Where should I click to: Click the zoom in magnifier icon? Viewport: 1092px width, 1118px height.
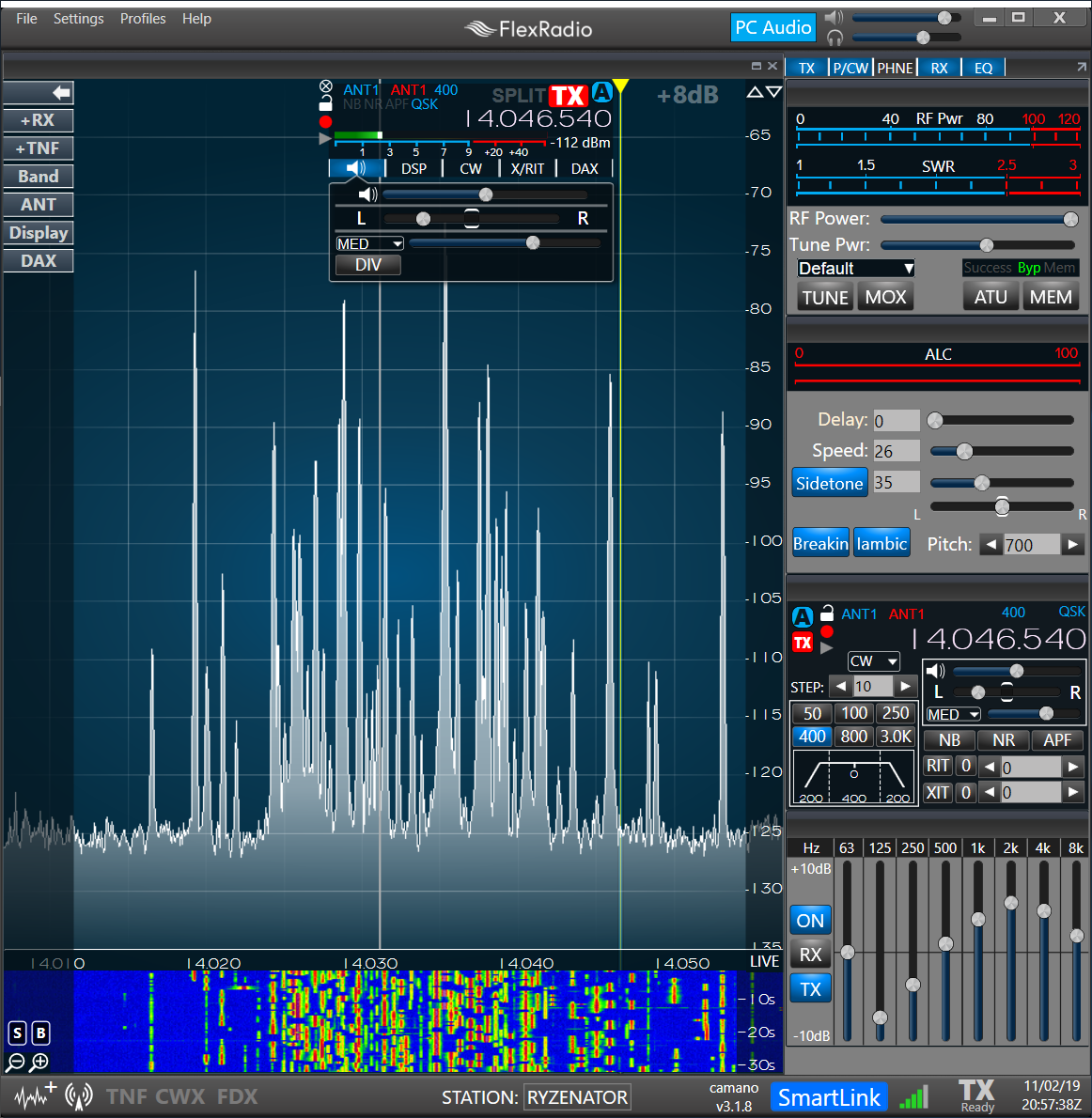tap(39, 1063)
